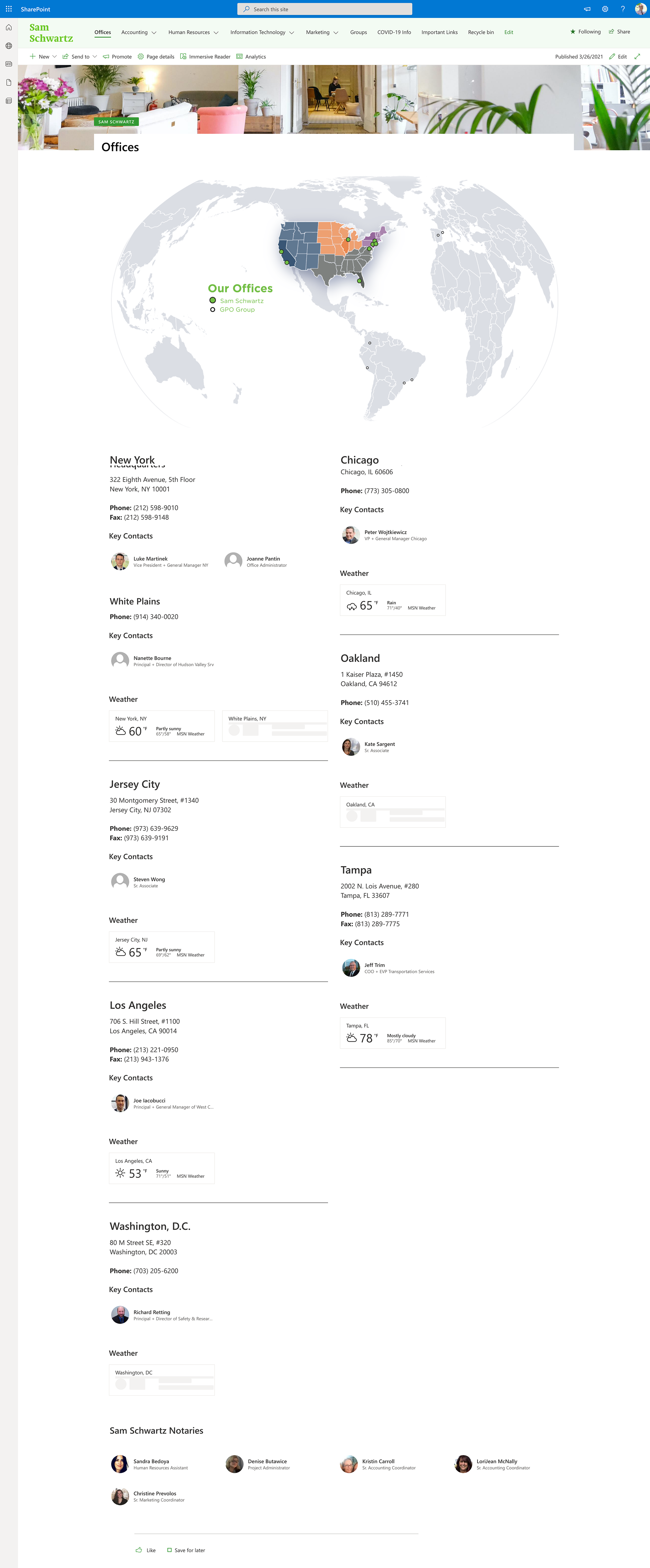This screenshot has width=650, height=1568.
Task: Click the expand to full-screen arrow icon
Action: [637, 57]
